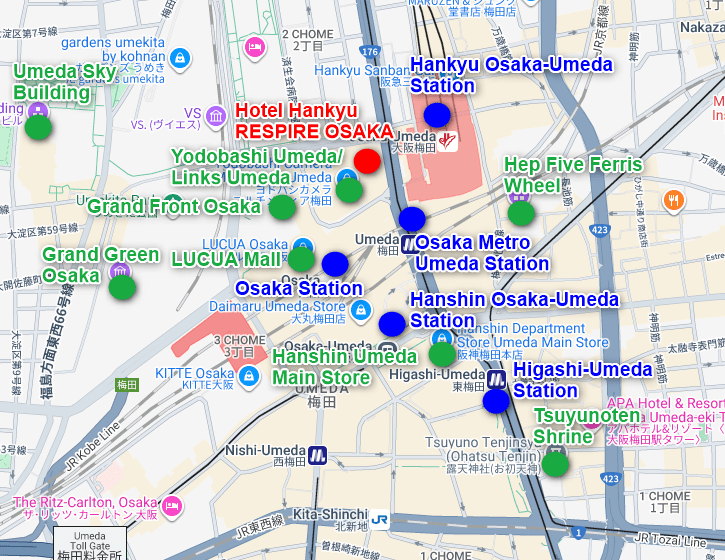Click the green dot under Hep Five Ferris Wheel
This screenshot has height=560, width=725.
521,213
